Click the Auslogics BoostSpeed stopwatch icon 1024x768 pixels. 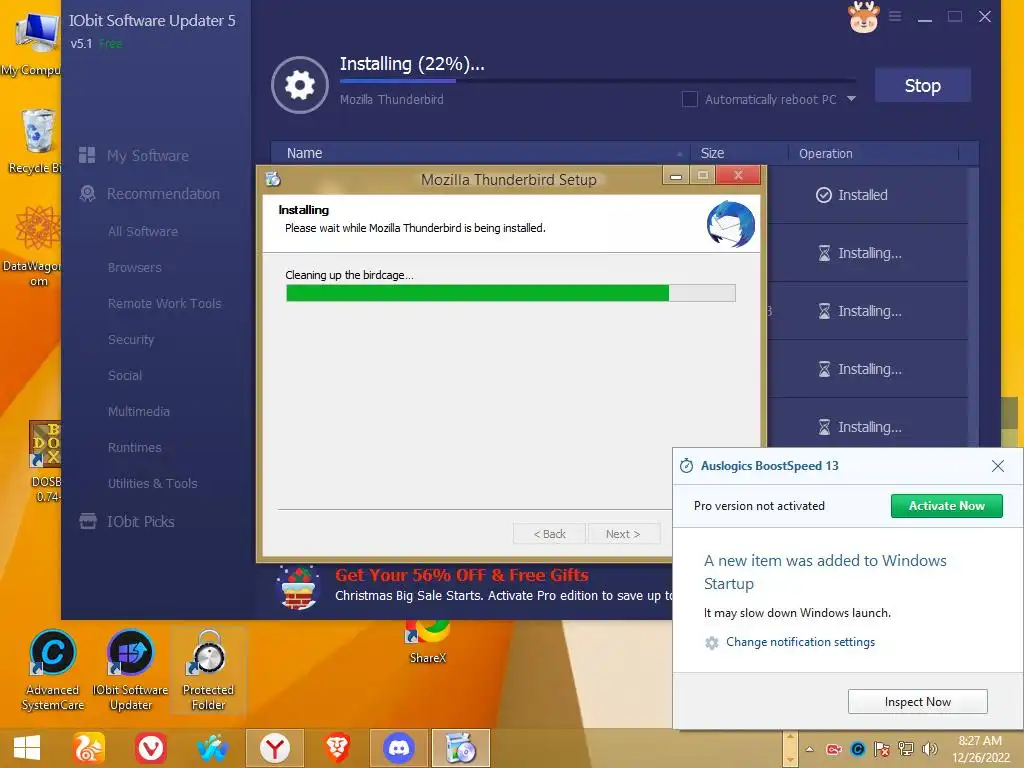click(686, 466)
